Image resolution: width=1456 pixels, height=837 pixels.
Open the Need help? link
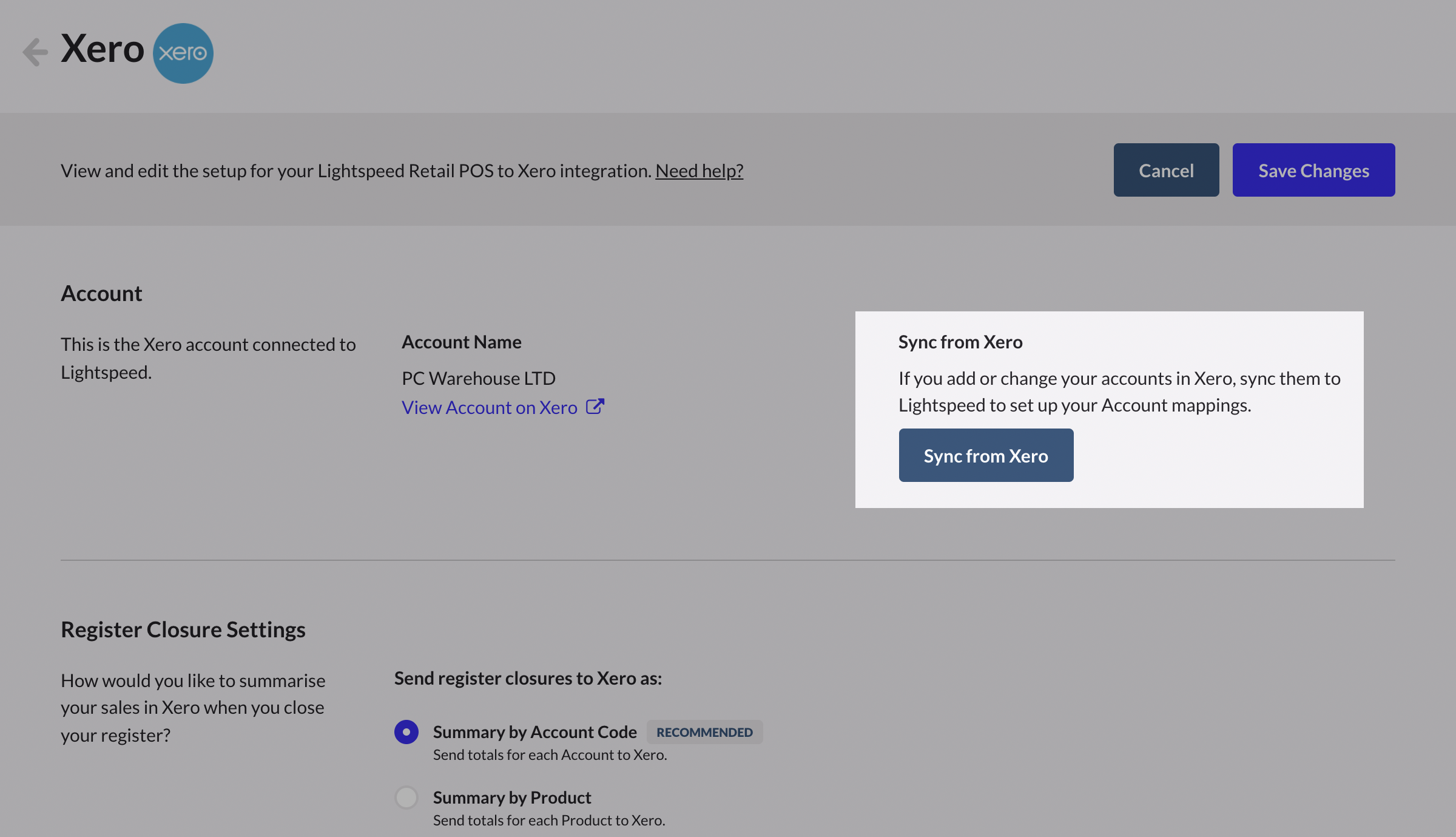[699, 171]
